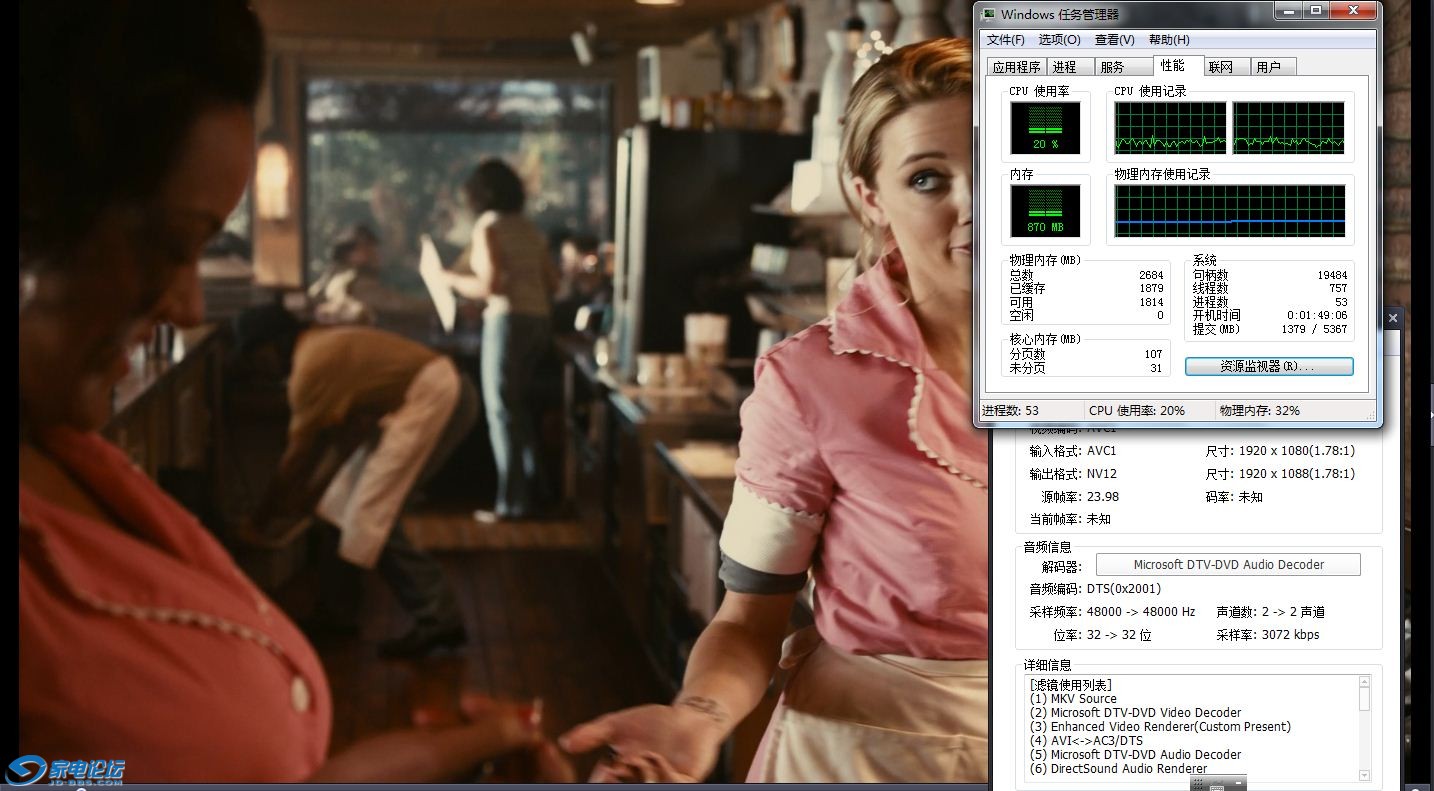Click the Task Manager title bar icon
This screenshot has height=791, width=1434.
coord(988,14)
